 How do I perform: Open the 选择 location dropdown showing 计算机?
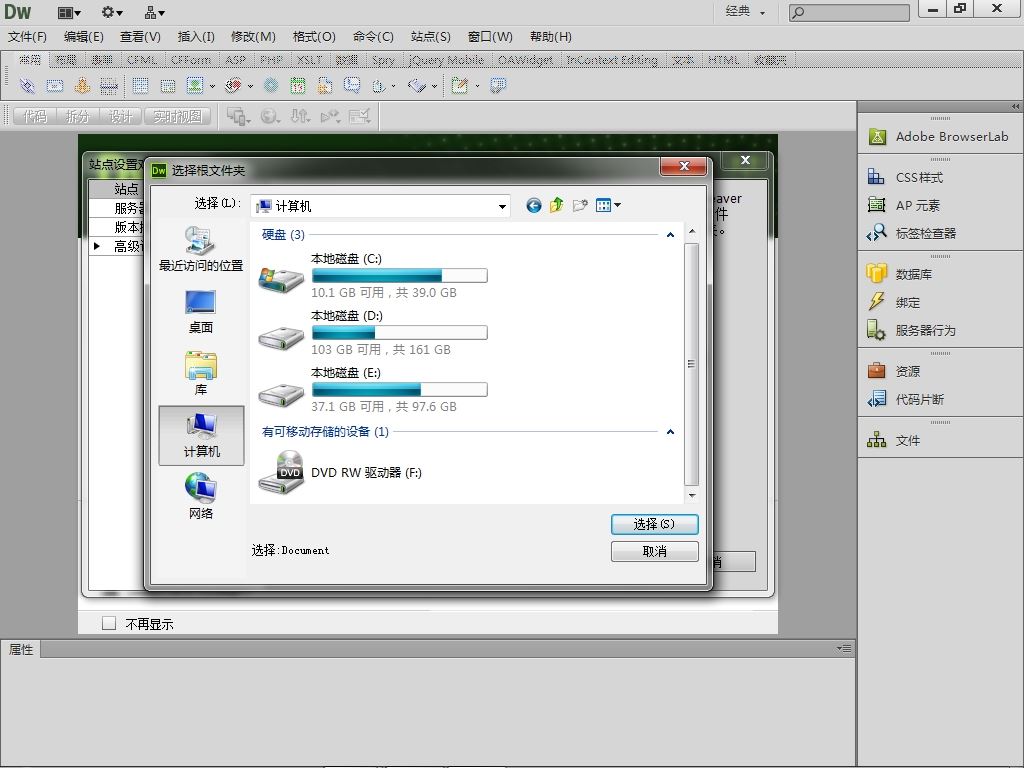click(380, 206)
